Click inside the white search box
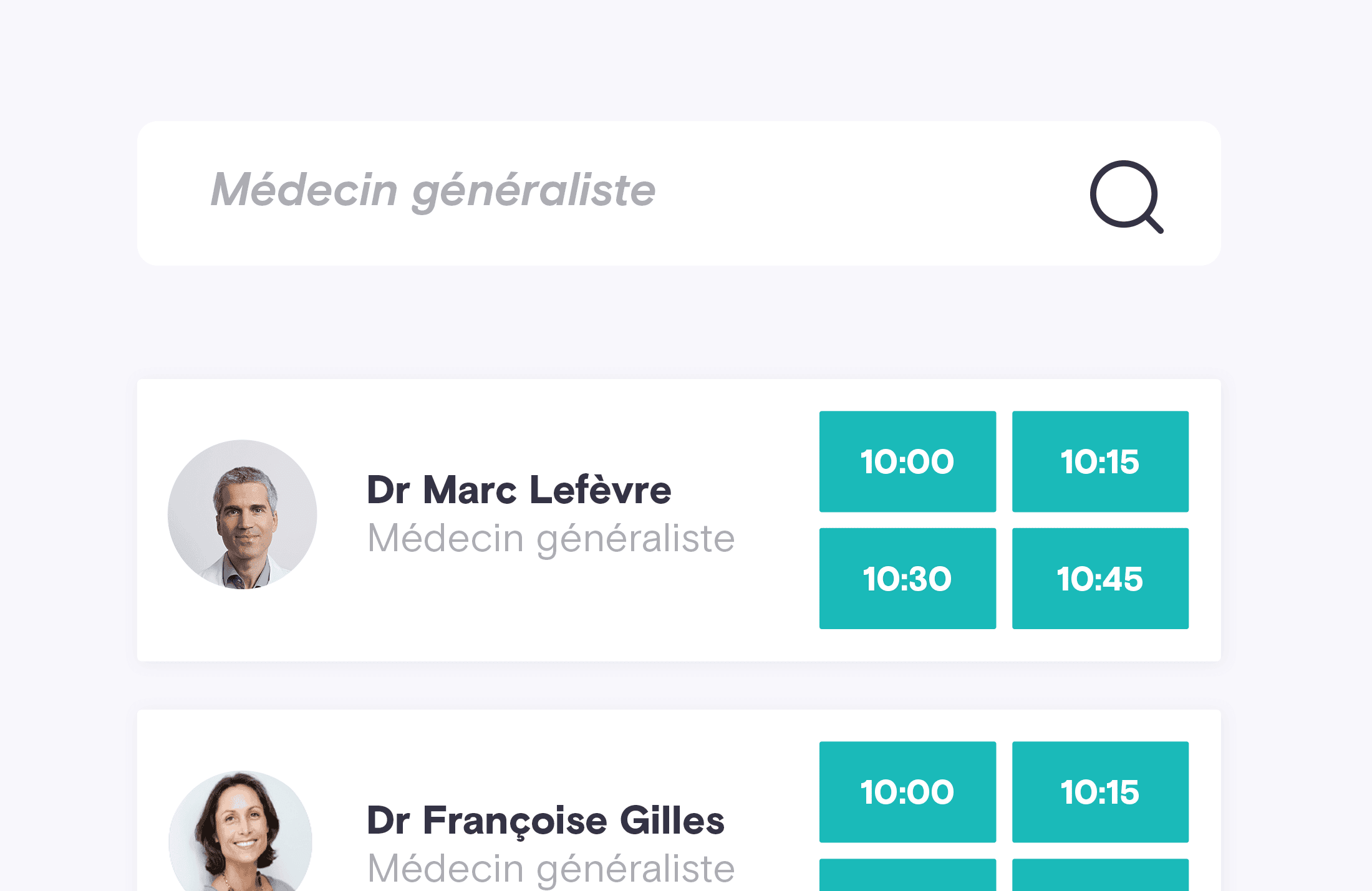The height and width of the screenshot is (891, 1372). pos(680,193)
